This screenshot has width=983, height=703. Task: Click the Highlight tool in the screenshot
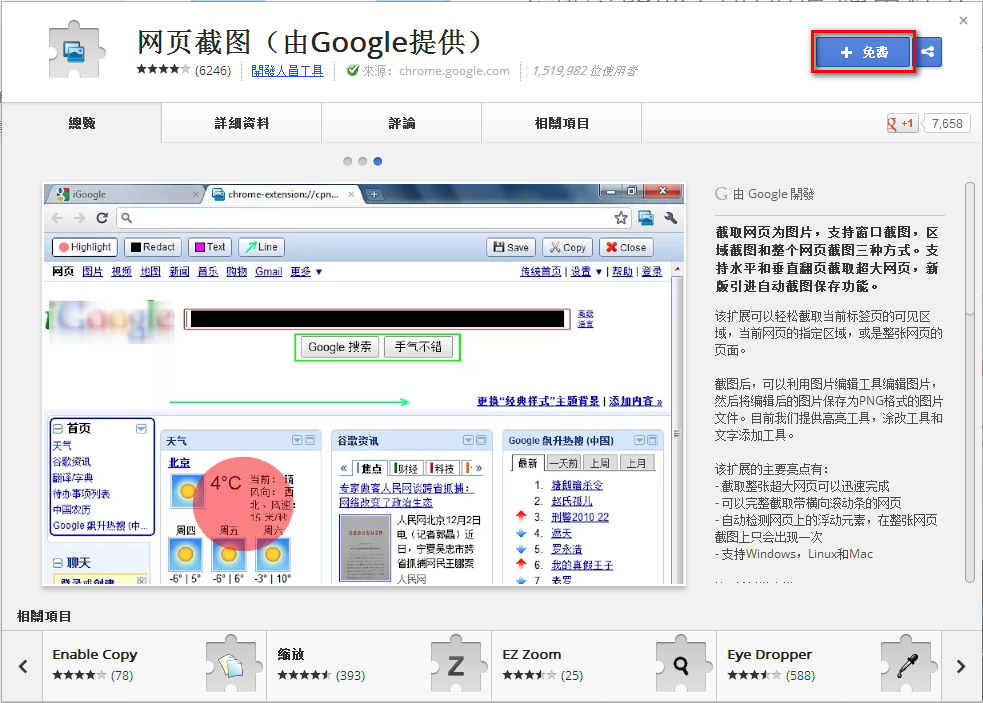[x=85, y=247]
